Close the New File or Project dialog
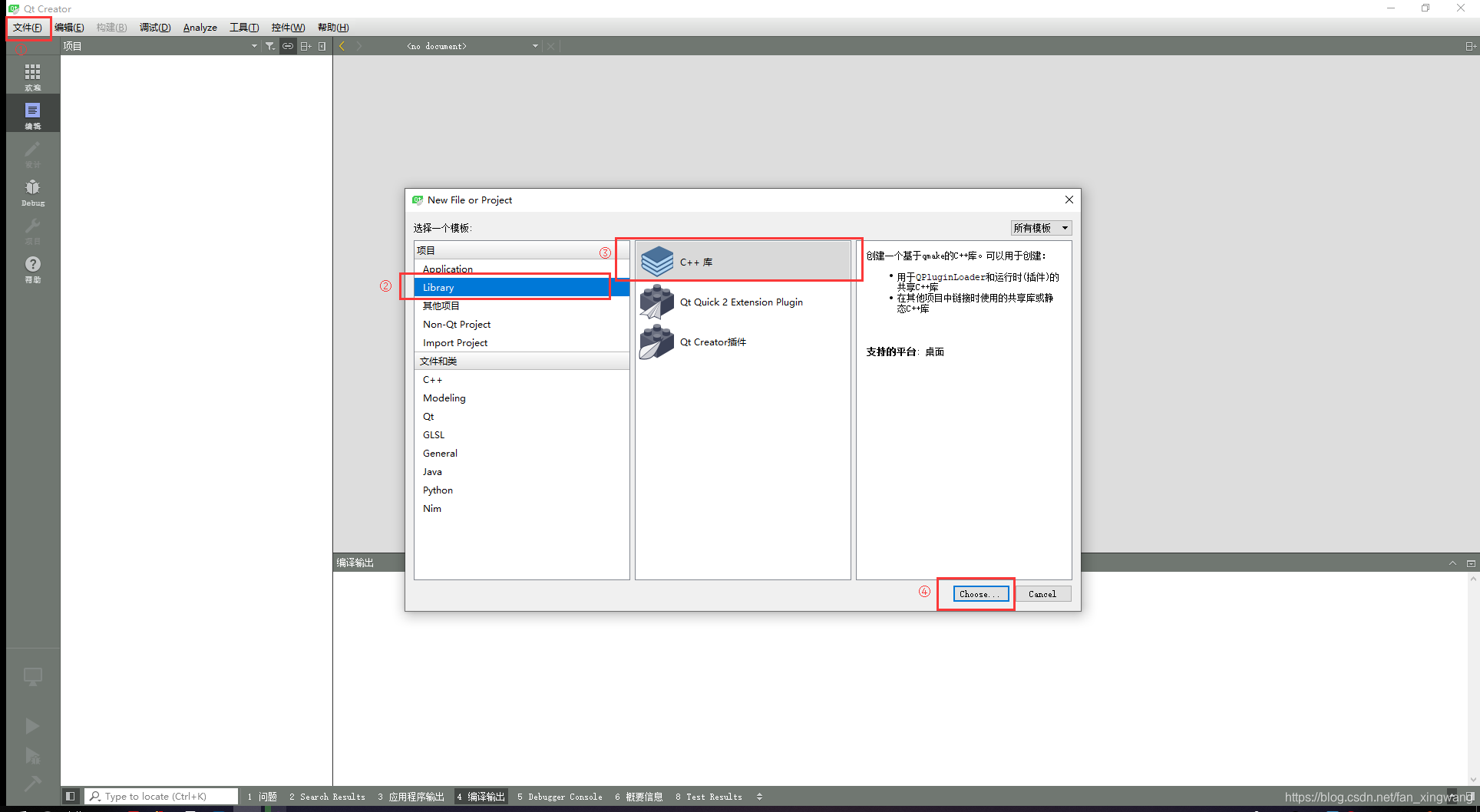 click(1069, 200)
